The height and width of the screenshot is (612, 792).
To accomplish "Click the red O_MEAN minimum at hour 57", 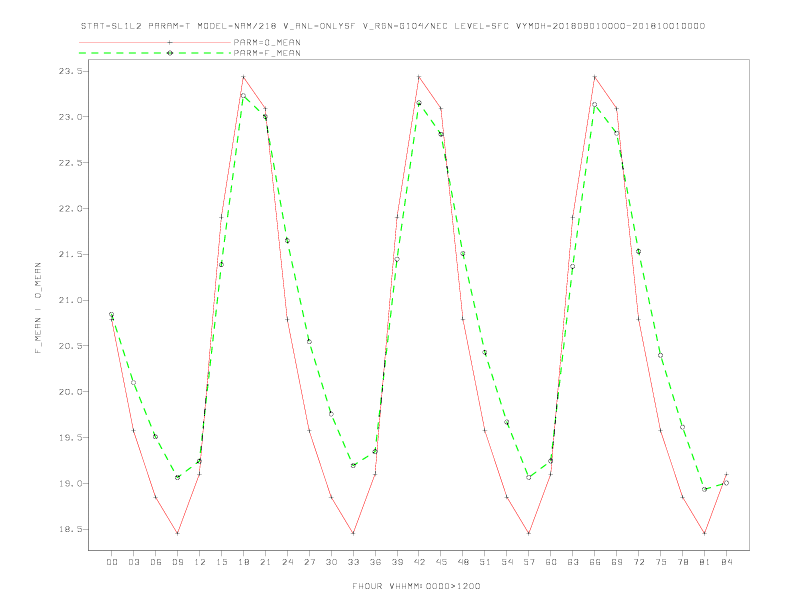I will [x=529, y=533].
